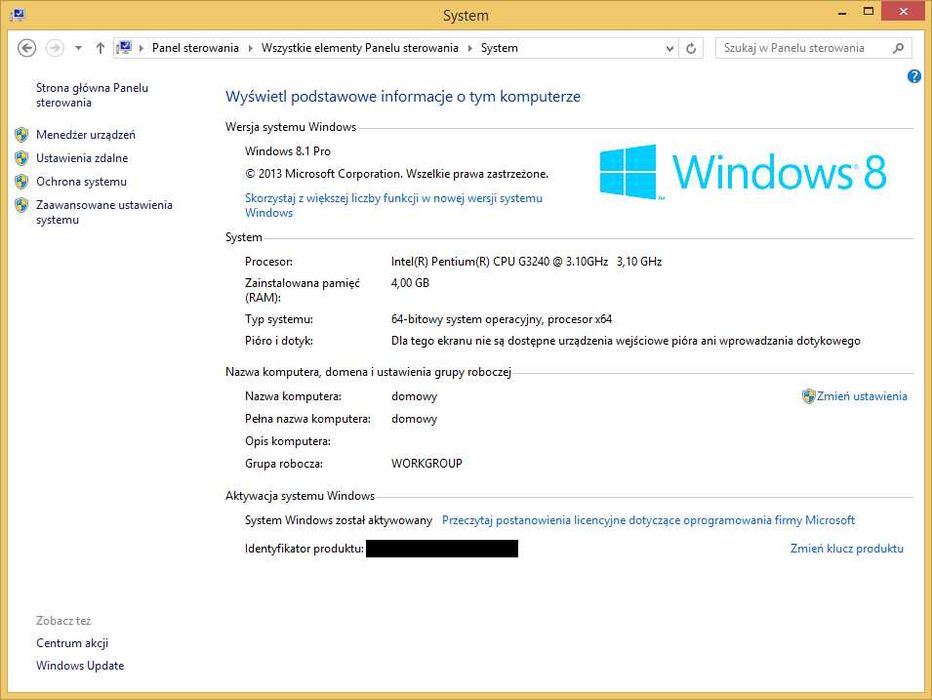Go up one level with Up arrow
This screenshot has width=932, height=700.
[x=100, y=48]
